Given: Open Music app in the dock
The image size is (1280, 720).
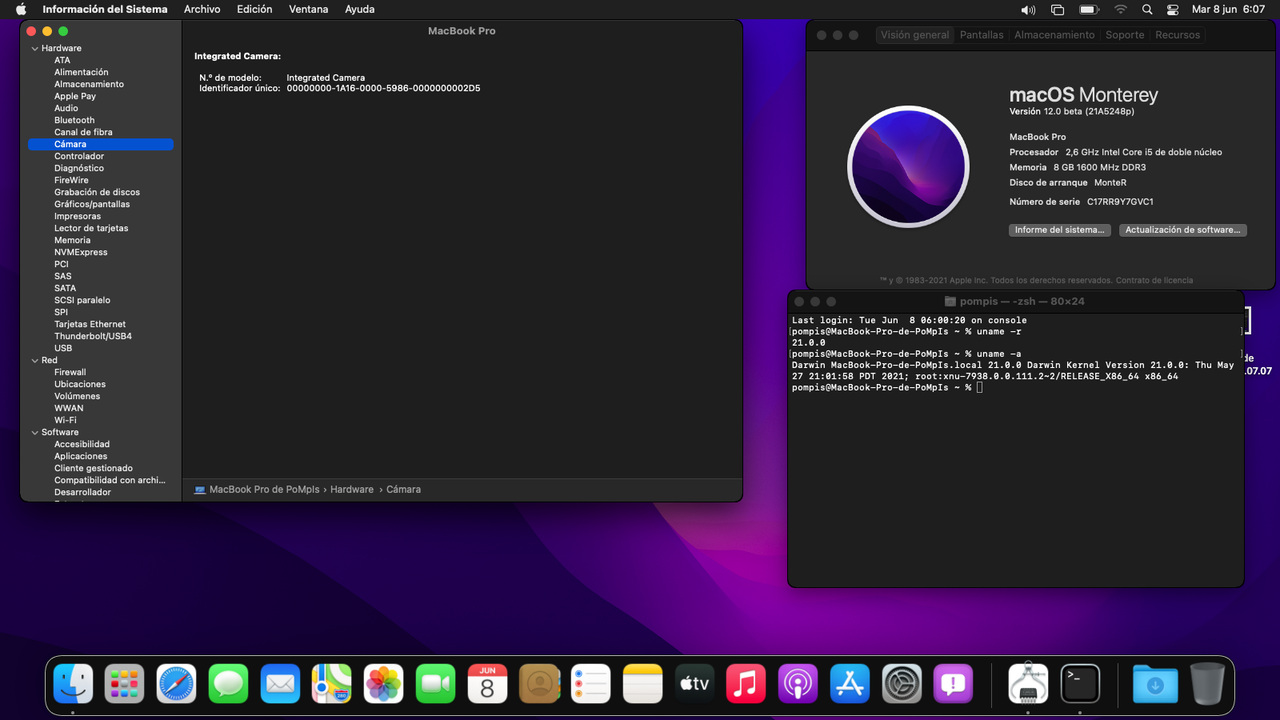Looking at the screenshot, I should [x=746, y=684].
